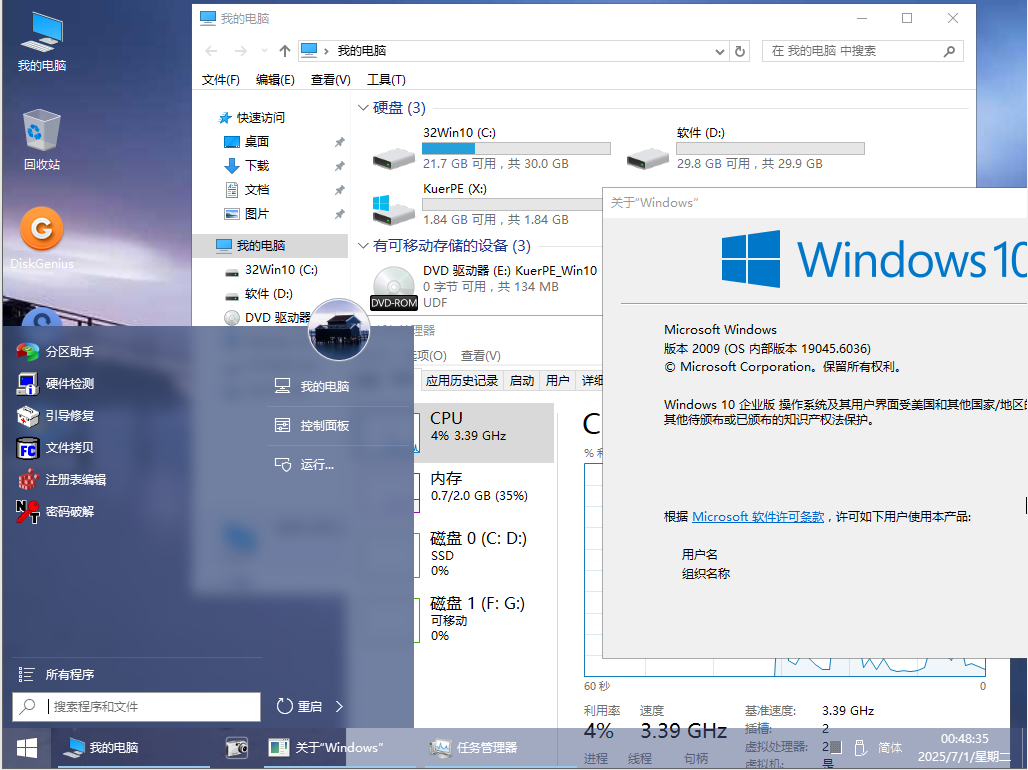1028x770 pixels.
Task: Select 图片 in quick access
Action: pyautogui.click(x=248, y=214)
